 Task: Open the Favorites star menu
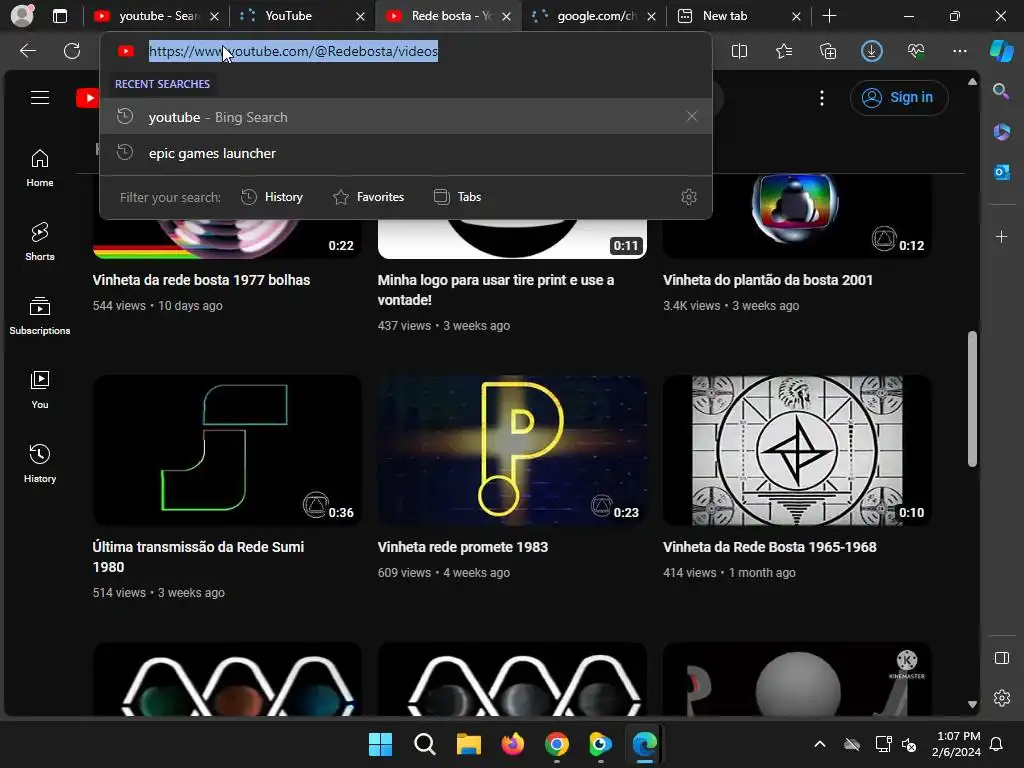pos(784,51)
